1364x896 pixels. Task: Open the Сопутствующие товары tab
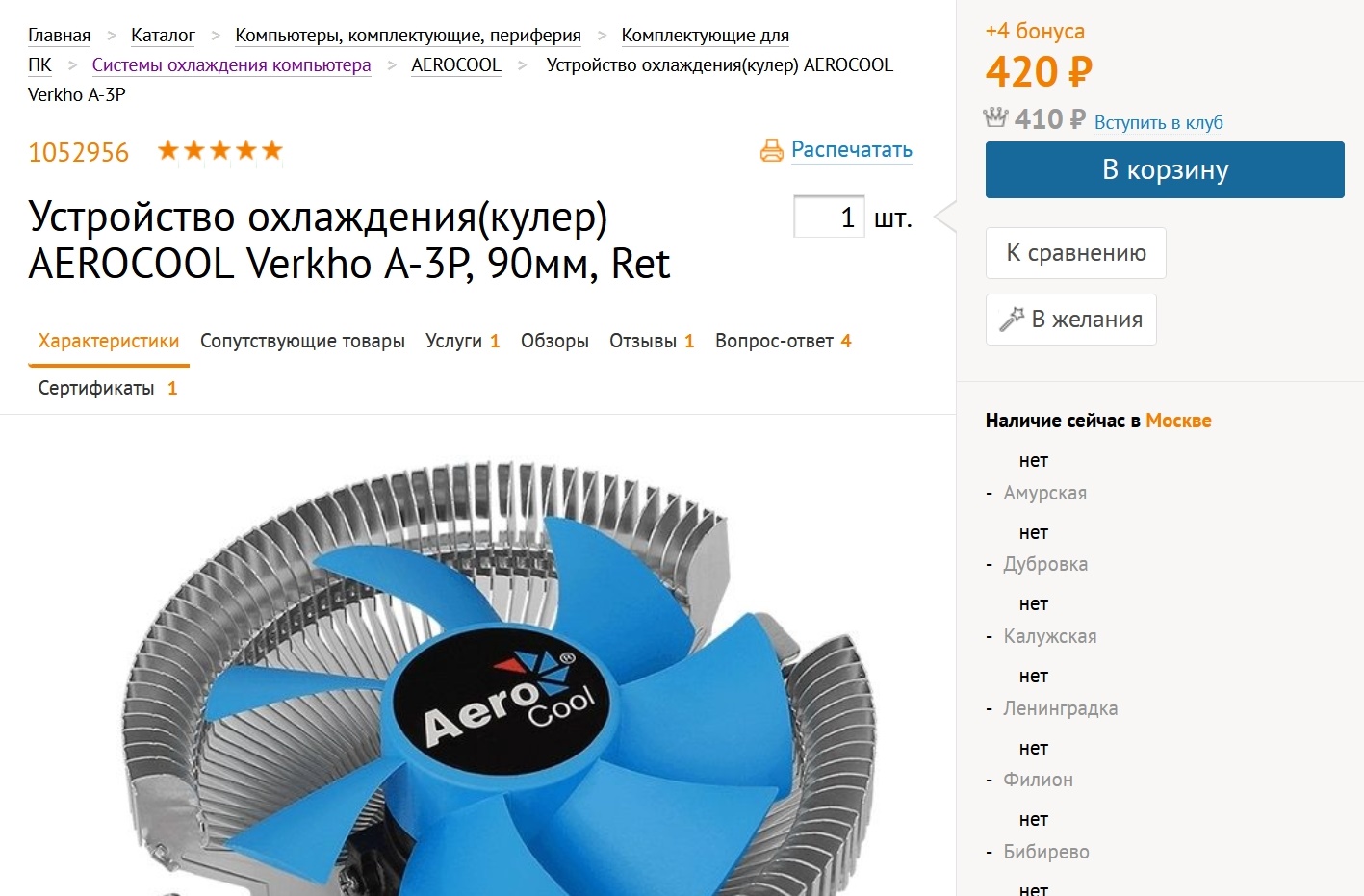302,342
